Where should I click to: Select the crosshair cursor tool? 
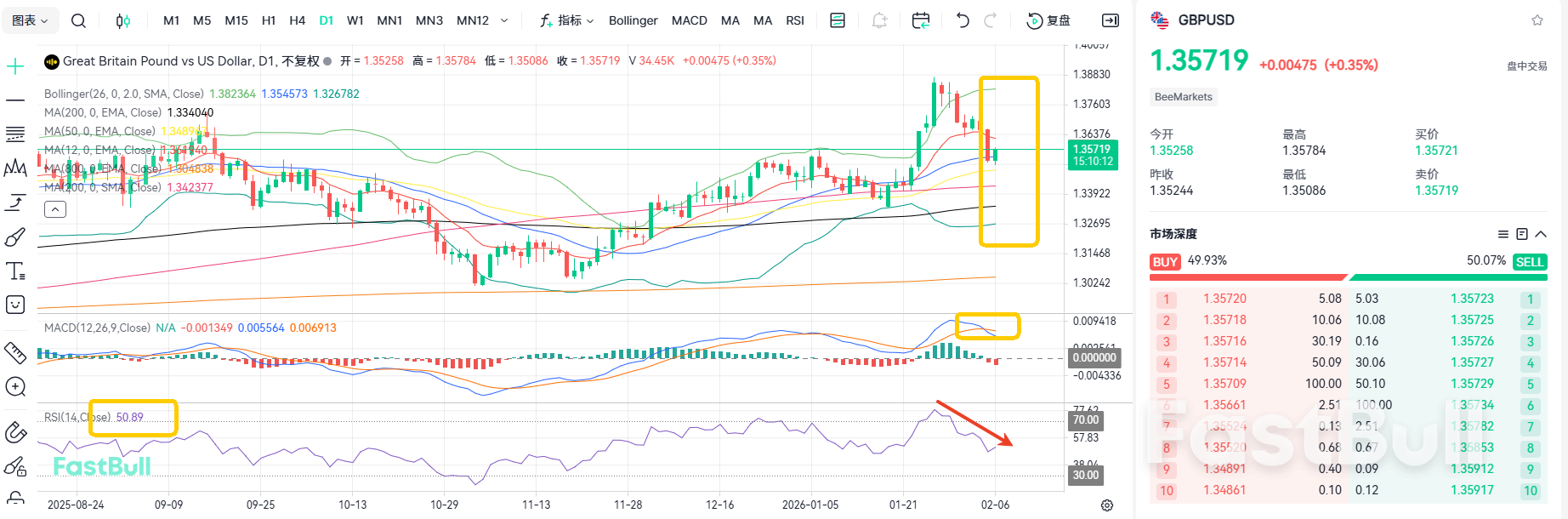point(15,66)
